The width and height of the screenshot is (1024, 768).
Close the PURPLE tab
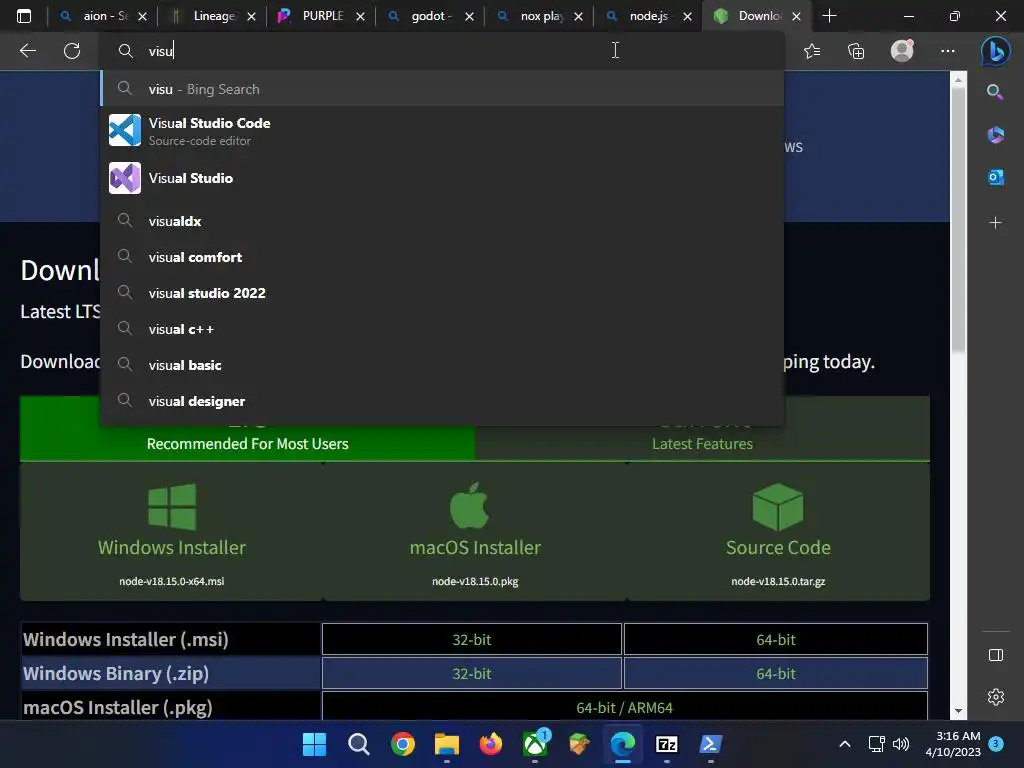point(360,16)
